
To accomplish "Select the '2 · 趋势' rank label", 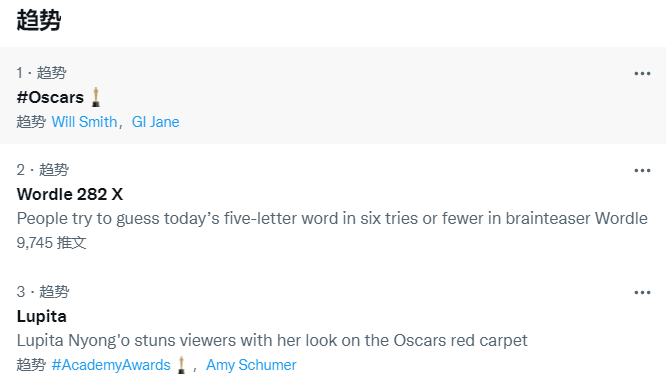I will tap(42, 170).
